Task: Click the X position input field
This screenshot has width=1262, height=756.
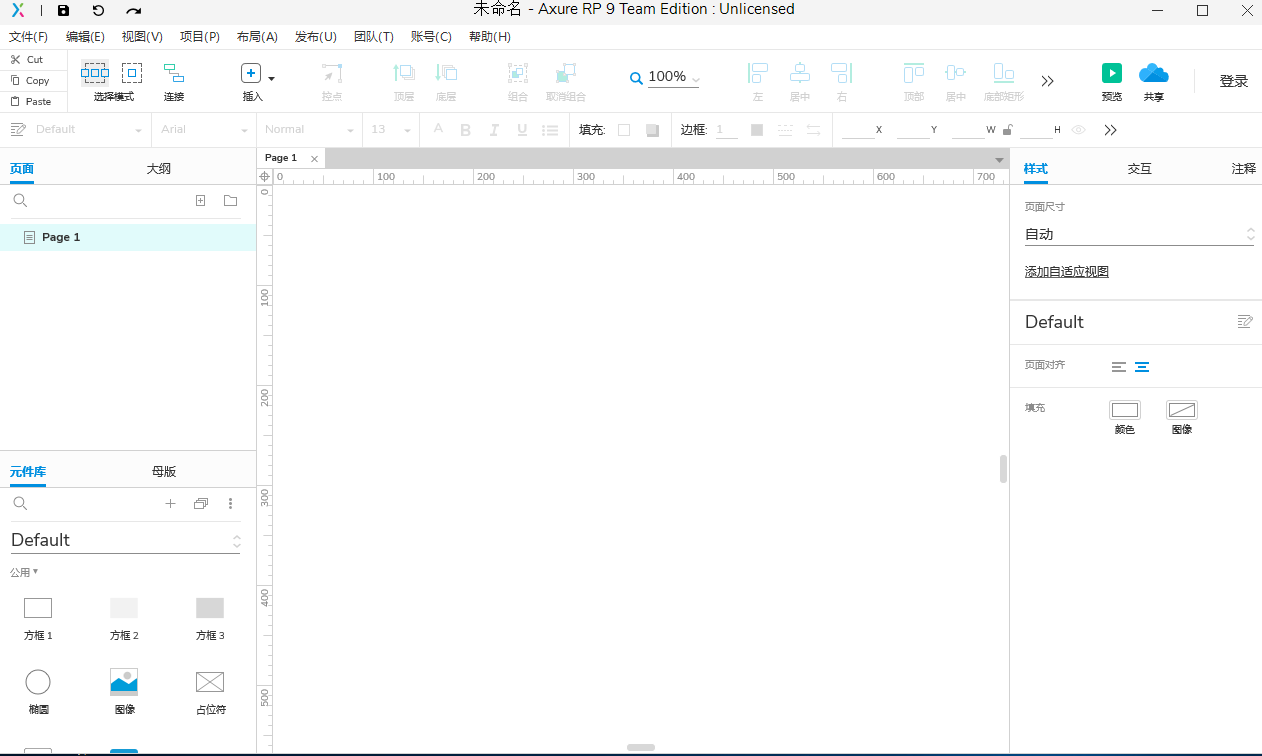Action: (857, 130)
